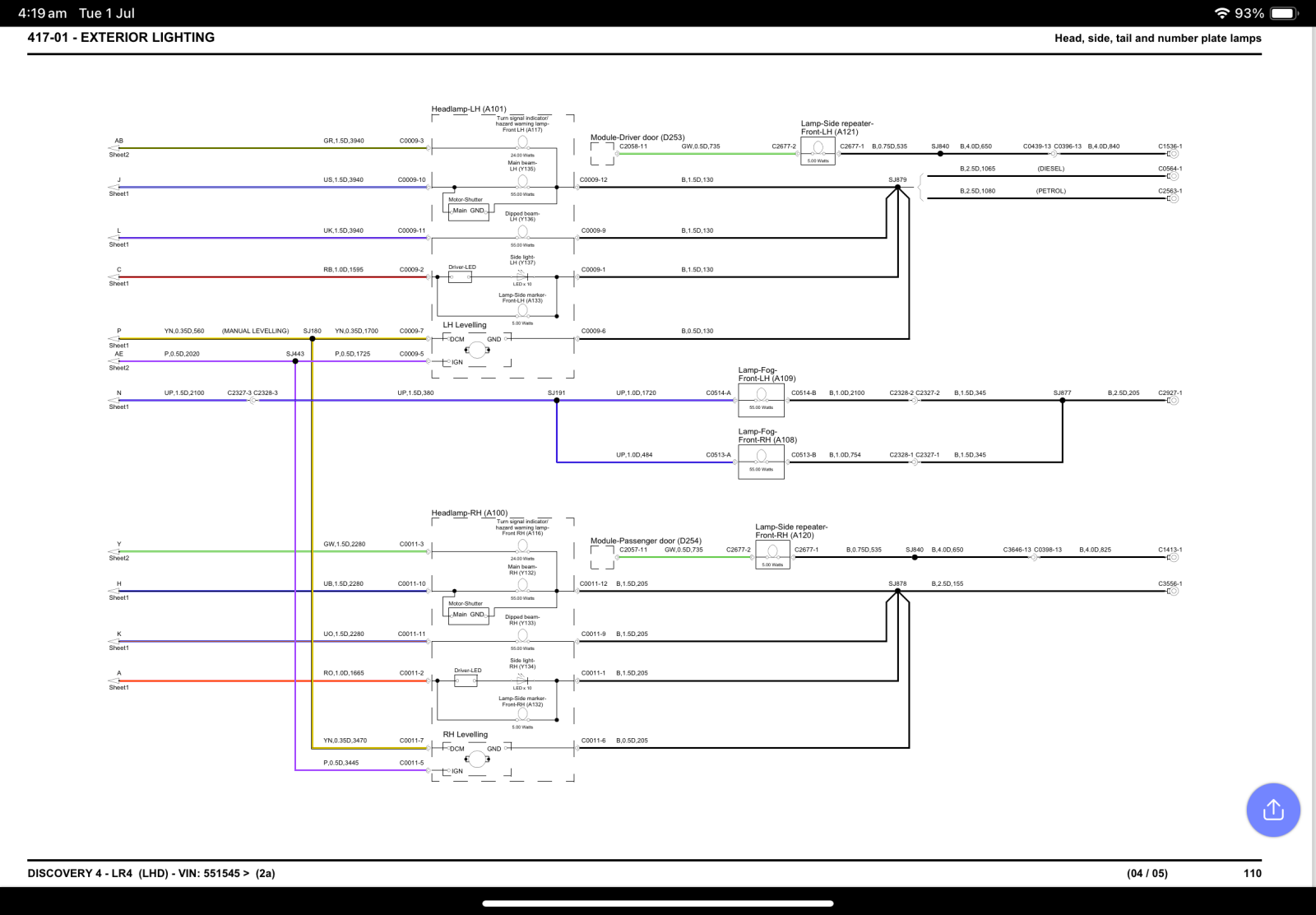
Task: Tap the Headlamp-LH (A101) label
Action: tap(469, 109)
